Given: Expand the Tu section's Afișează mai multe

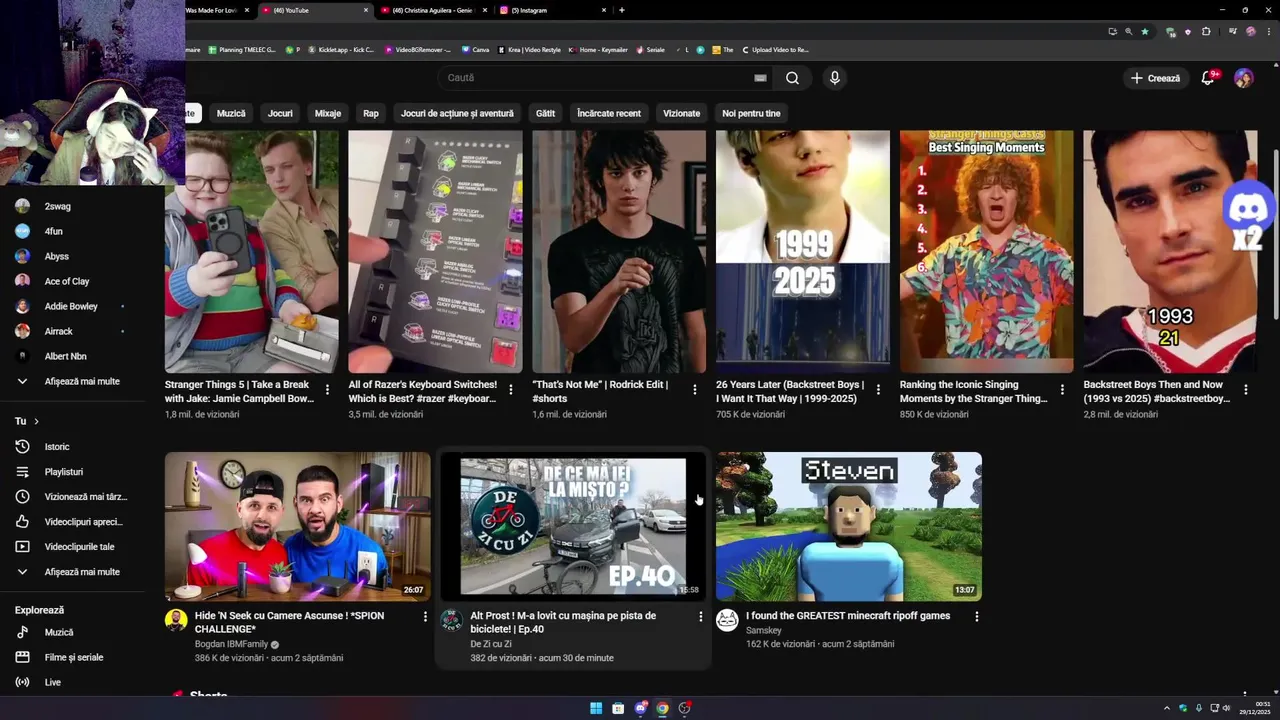Looking at the screenshot, I should point(72,572).
